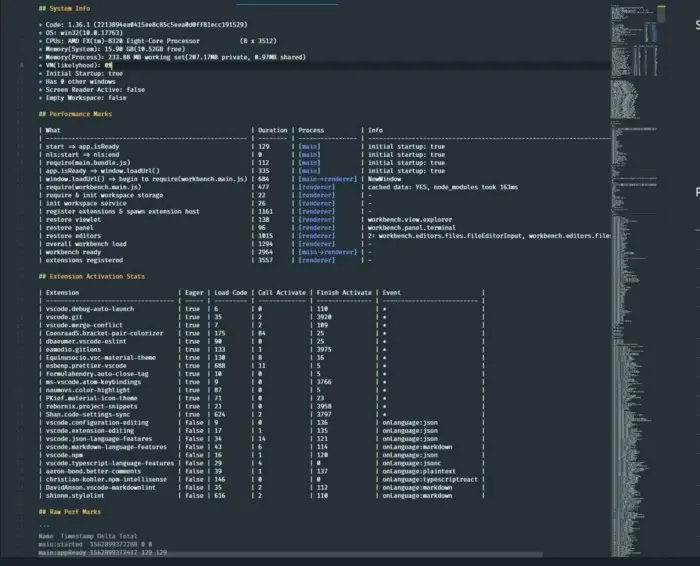Click the horizontal scrollbar at the bottom
The image size is (700, 566).
tap(290, 554)
